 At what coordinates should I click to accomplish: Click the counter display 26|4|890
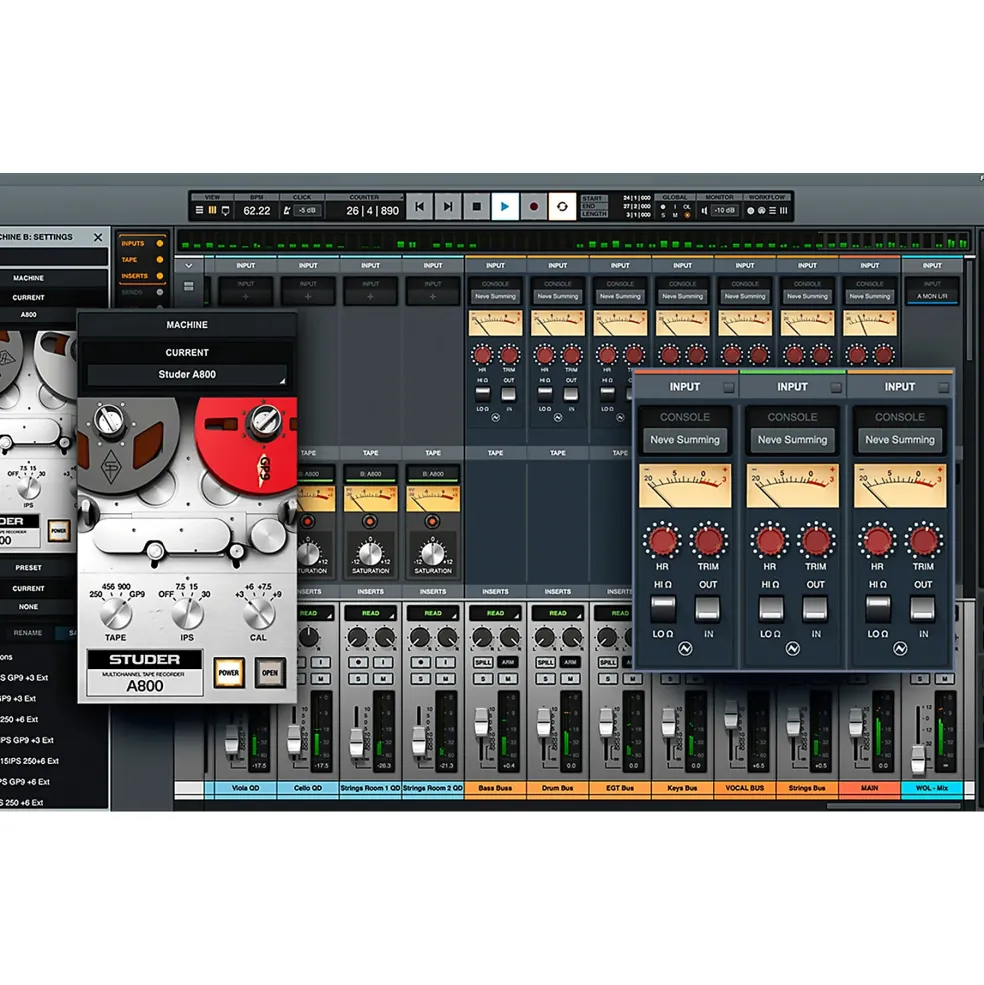[x=372, y=210]
